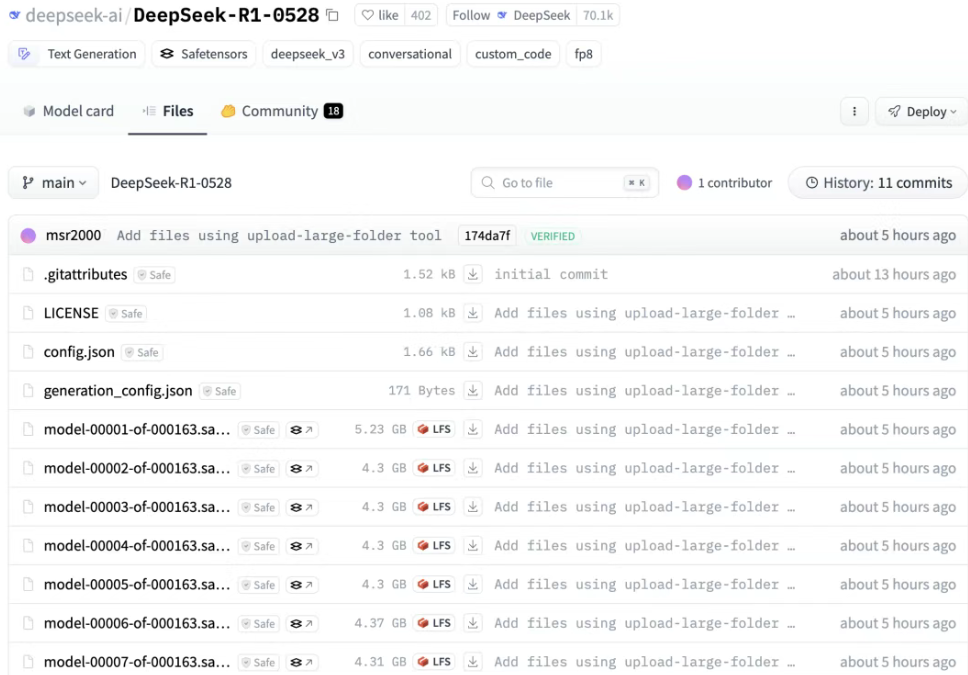Switch to Community tab
The height and width of the screenshot is (675, 968).
[x=282, y=111]
